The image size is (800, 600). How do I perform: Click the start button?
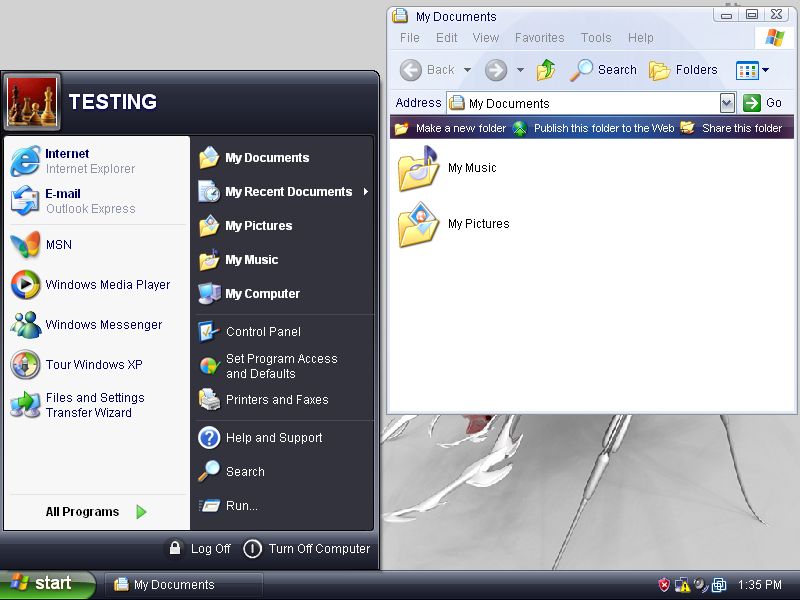[x=47, y=584]
